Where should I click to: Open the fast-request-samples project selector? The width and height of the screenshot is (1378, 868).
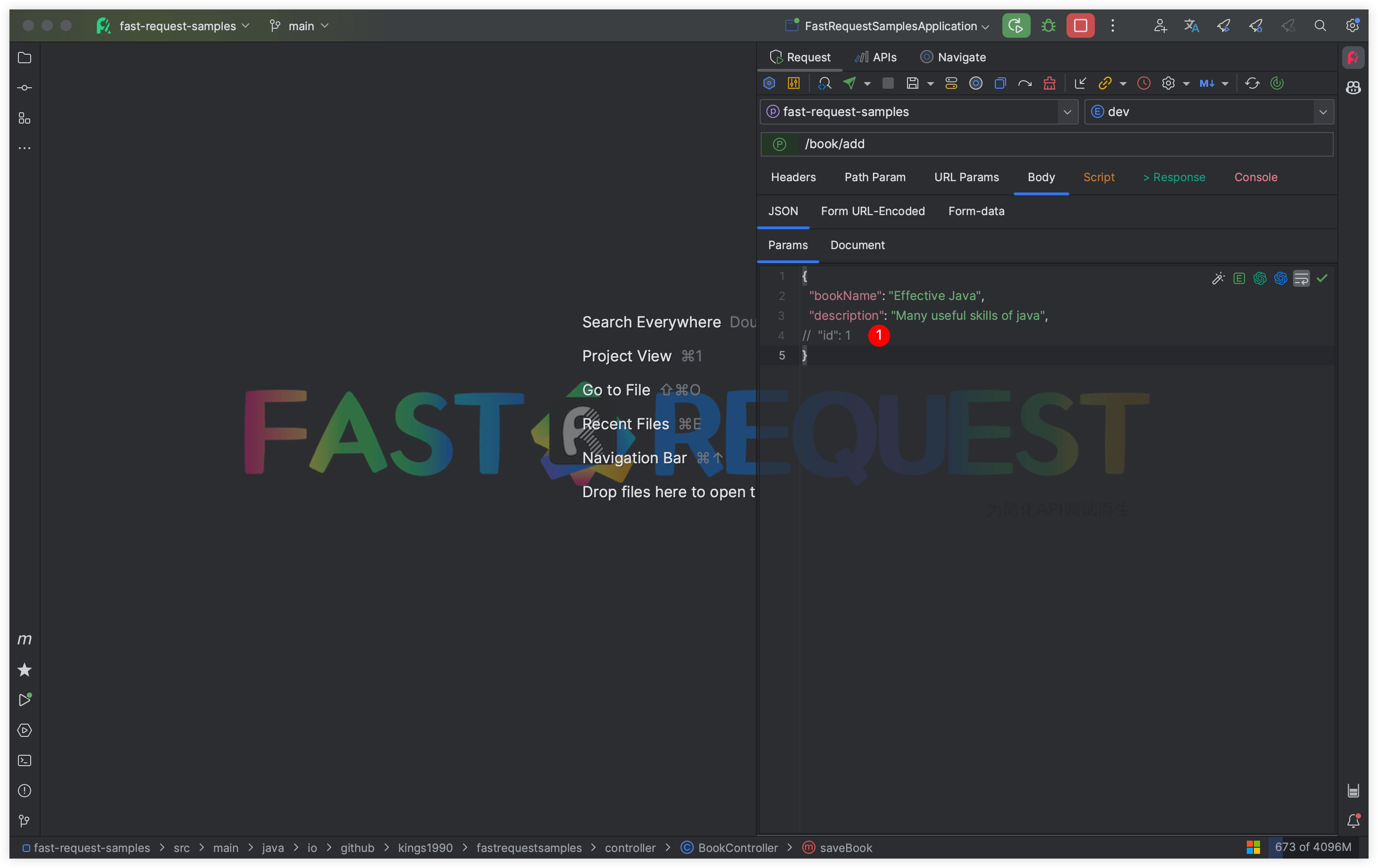click(x=919, y=112)
